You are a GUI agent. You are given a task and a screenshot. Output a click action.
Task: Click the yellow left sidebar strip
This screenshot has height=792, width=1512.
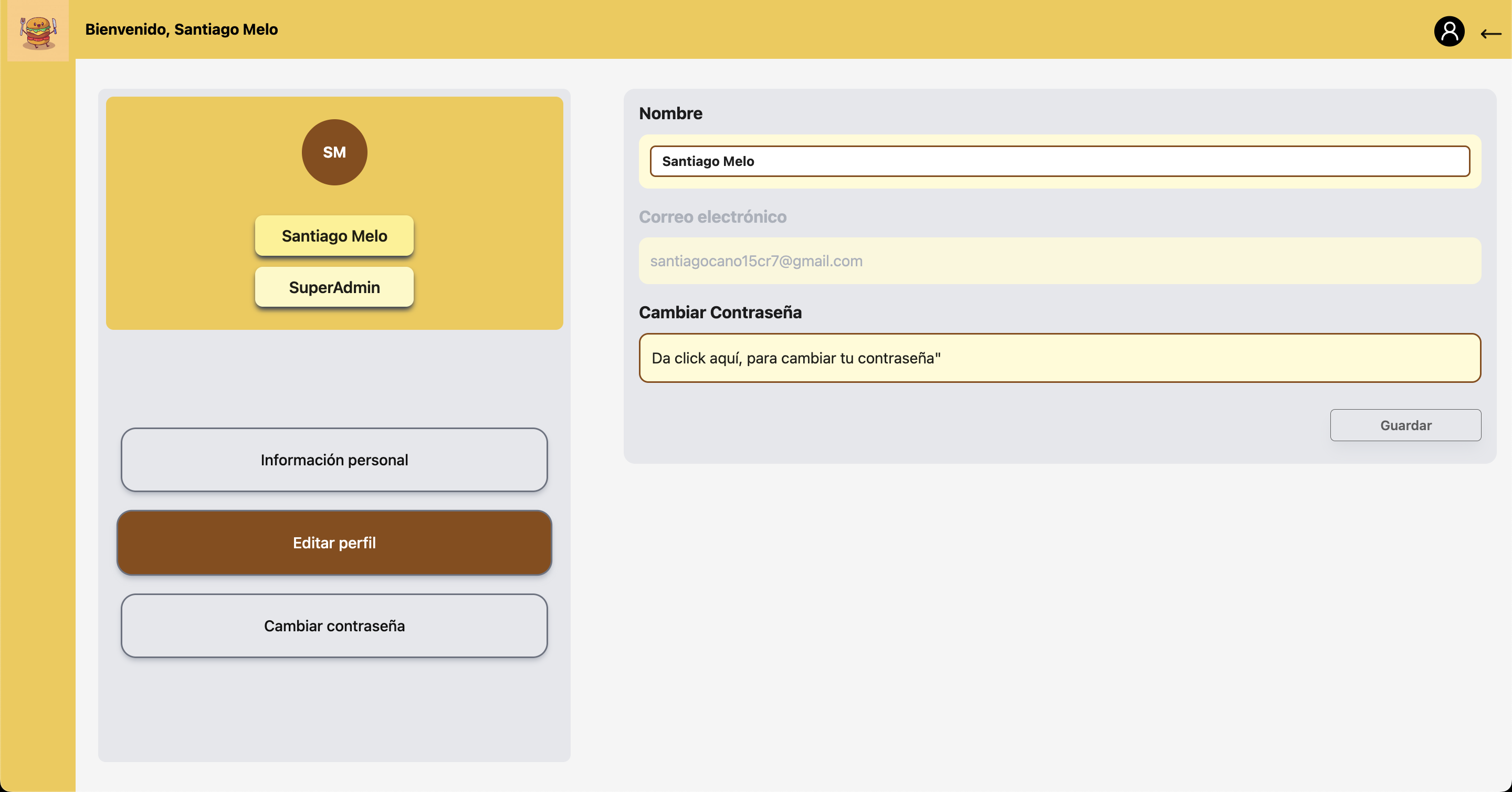(x=38, y=411)
